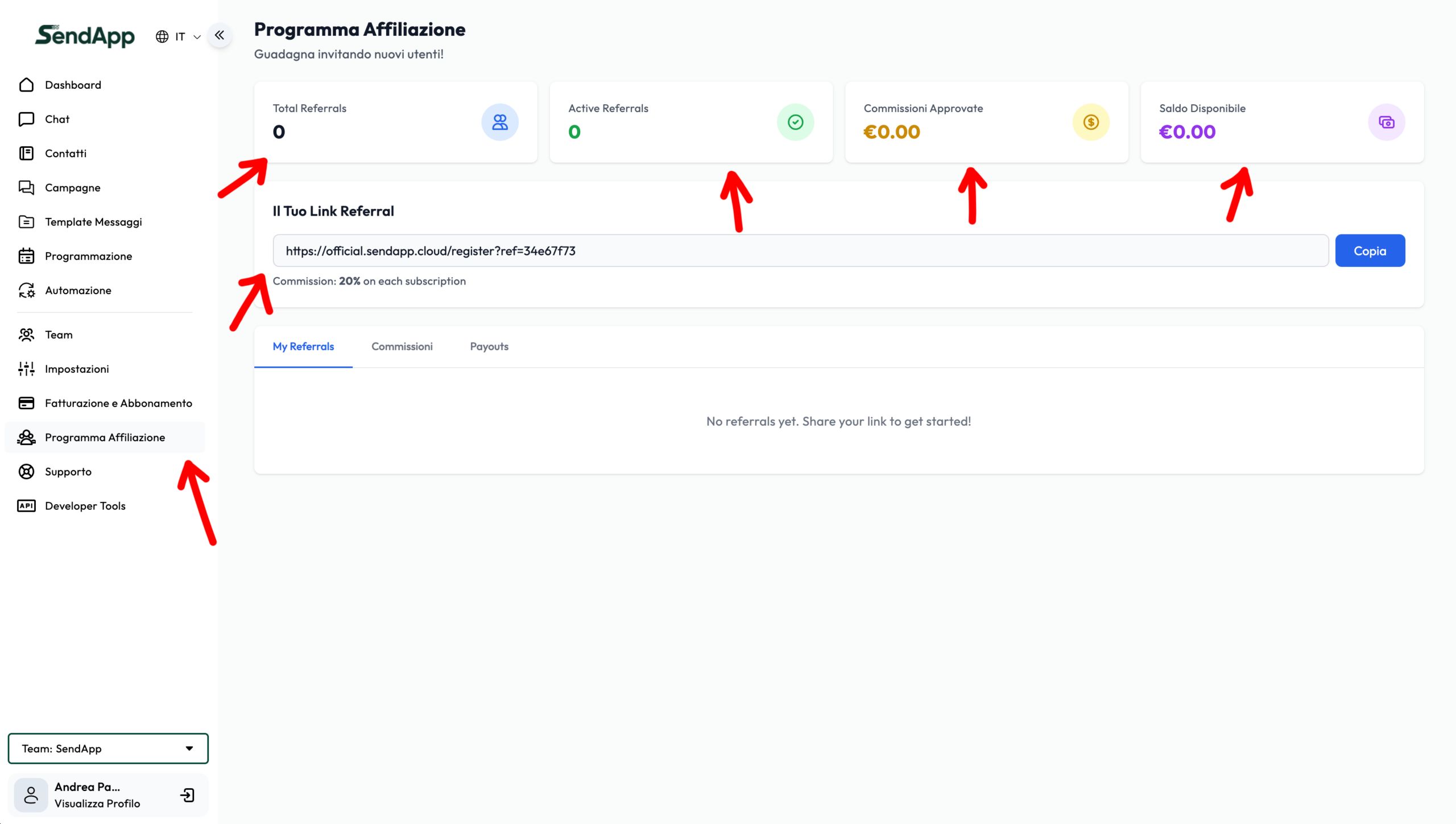Switch to the Commissioni tab
Viewport: 1456px width, 824px height.
tap(402, 347)
